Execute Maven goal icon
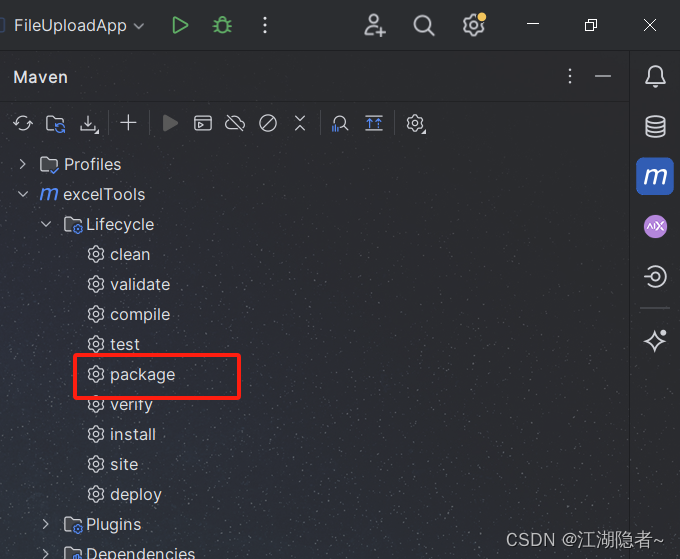 (203, 124)
